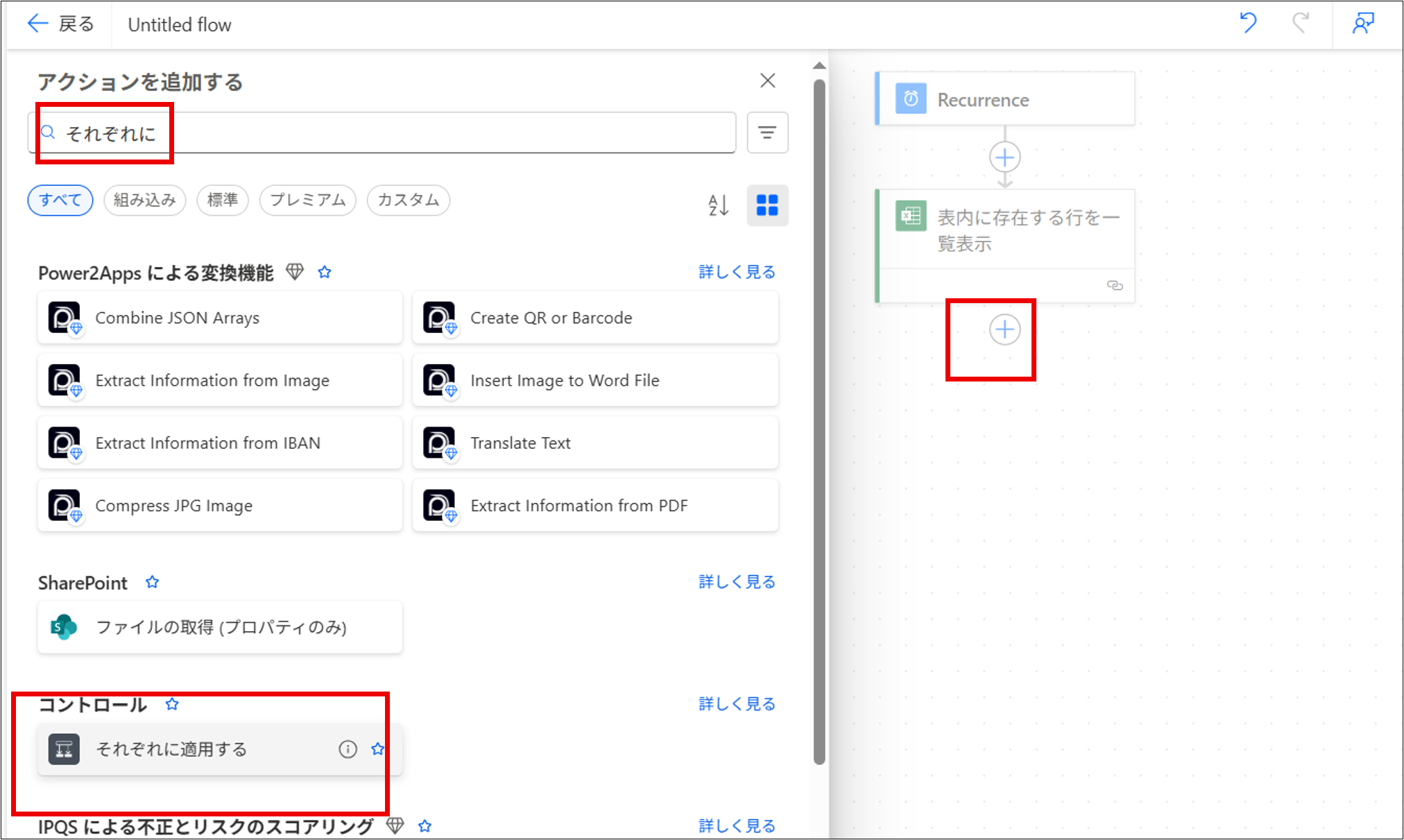Expand 詳しく見る for SharePoint section
Image resolution: width=1404 pixels, height=840 pixels.
coord(737,582)
